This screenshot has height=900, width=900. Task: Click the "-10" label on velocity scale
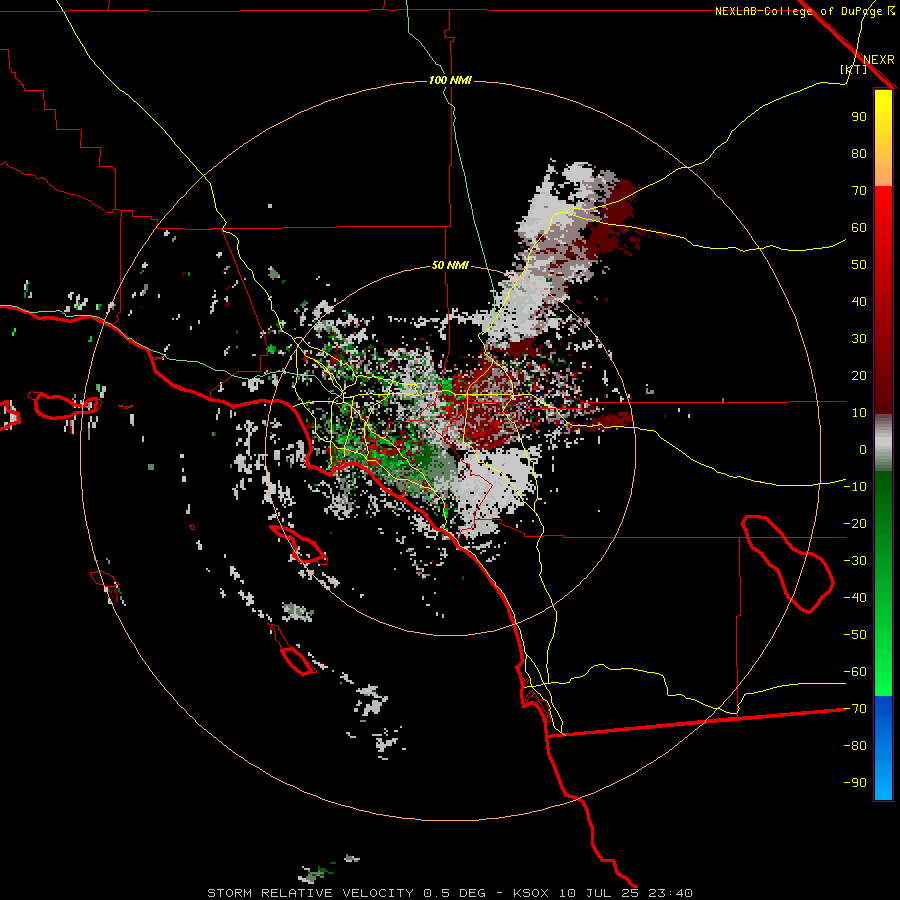[855, 487]
